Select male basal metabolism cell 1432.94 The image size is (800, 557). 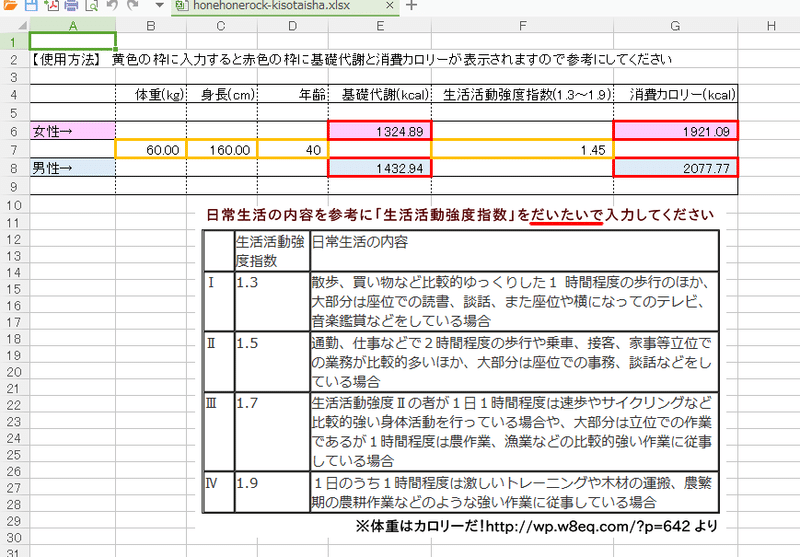point(380,168)
